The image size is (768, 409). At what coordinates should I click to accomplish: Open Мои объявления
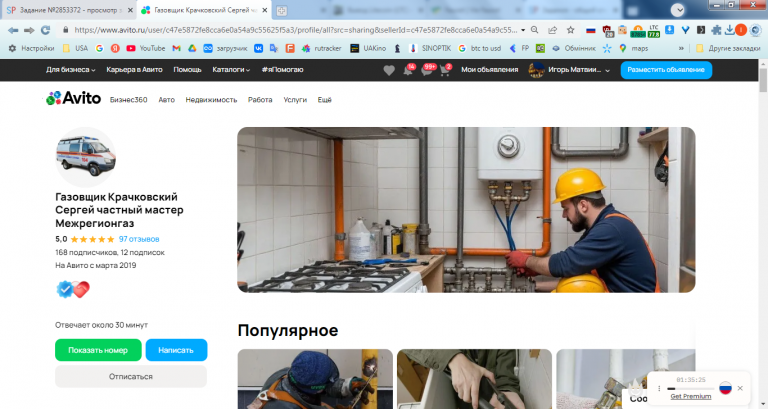pyautogui.click(x=489, y=70)
